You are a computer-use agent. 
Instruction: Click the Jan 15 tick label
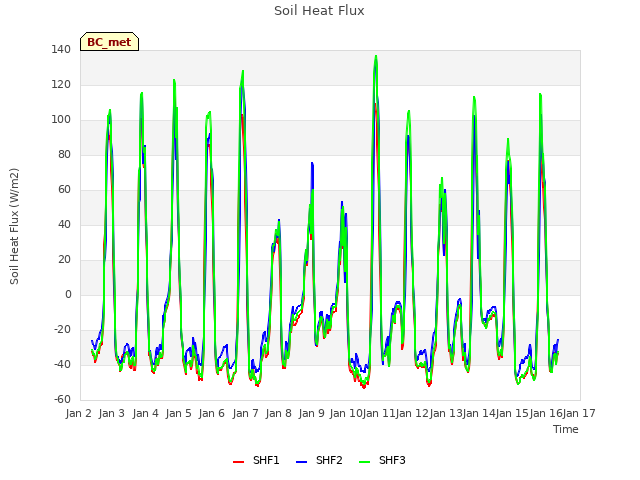[513, 413]
